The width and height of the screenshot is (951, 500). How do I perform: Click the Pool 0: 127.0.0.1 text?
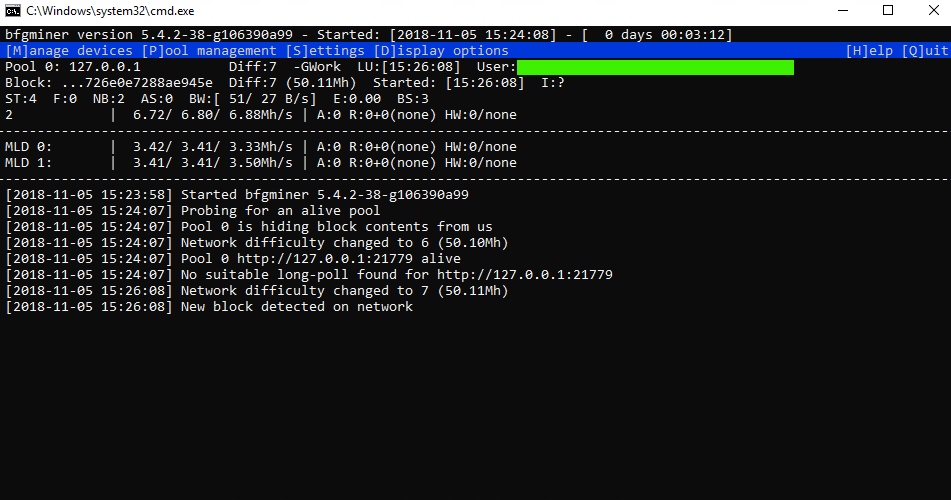(73, 67)
